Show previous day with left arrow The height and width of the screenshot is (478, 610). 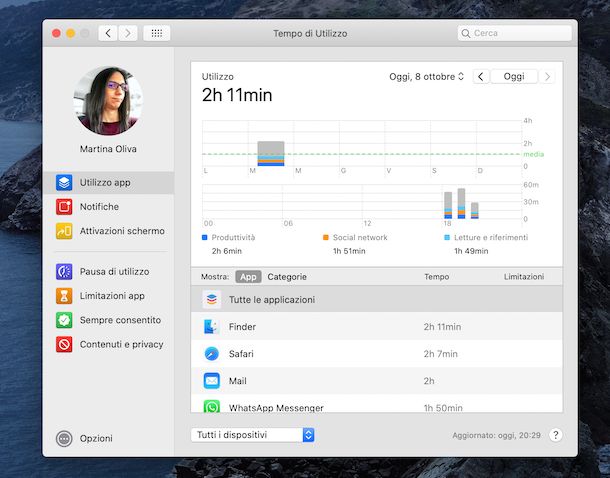pos(481,77)
